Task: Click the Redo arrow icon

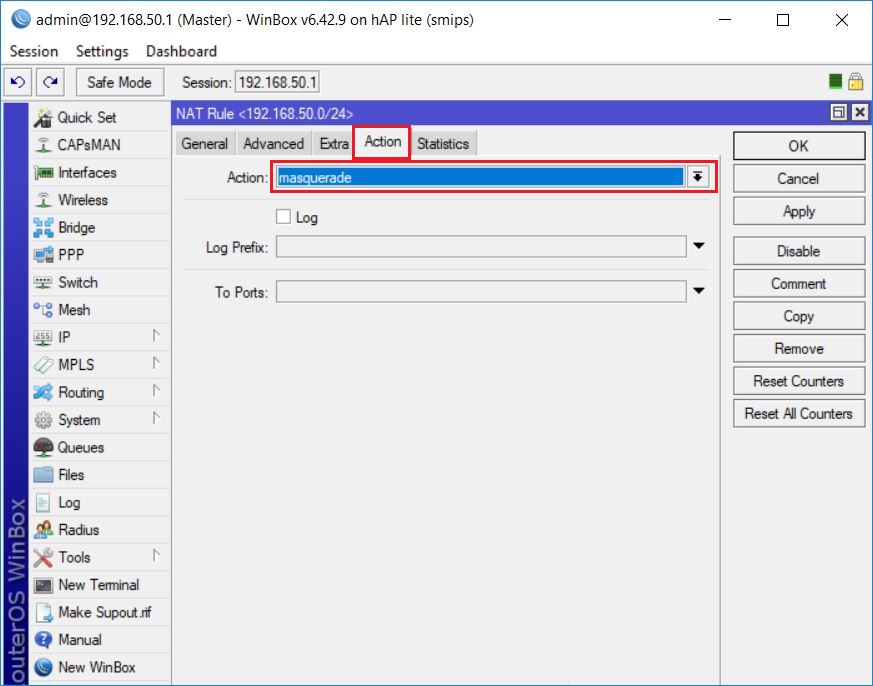Action: [51, 82]
